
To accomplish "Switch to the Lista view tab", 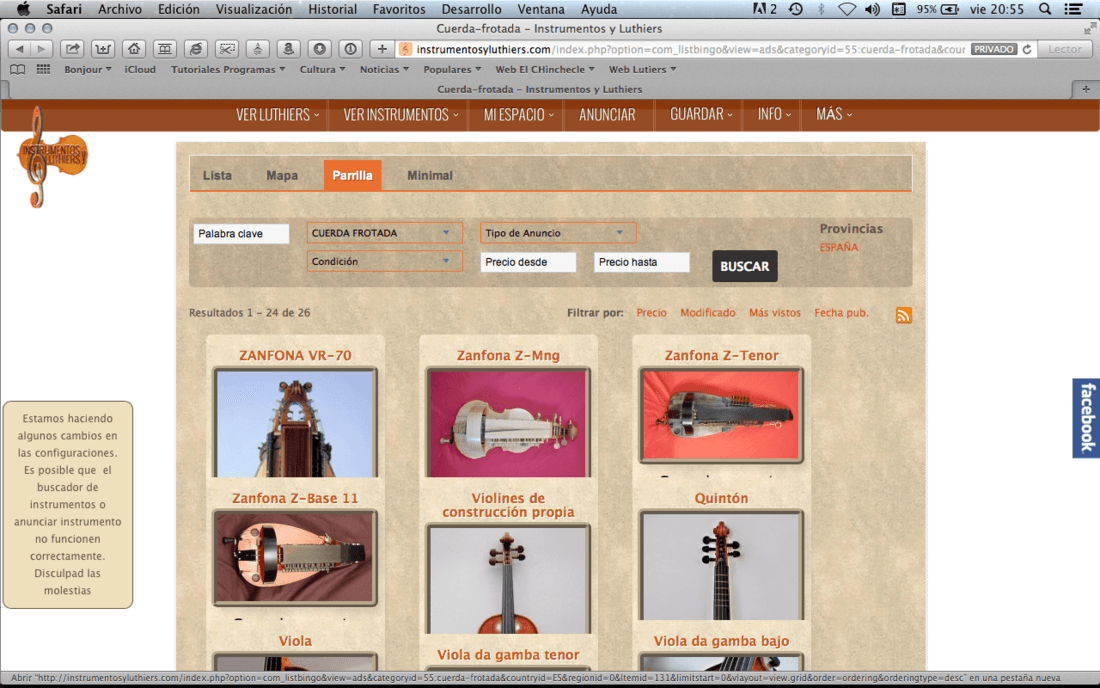I will coord(217,175).
